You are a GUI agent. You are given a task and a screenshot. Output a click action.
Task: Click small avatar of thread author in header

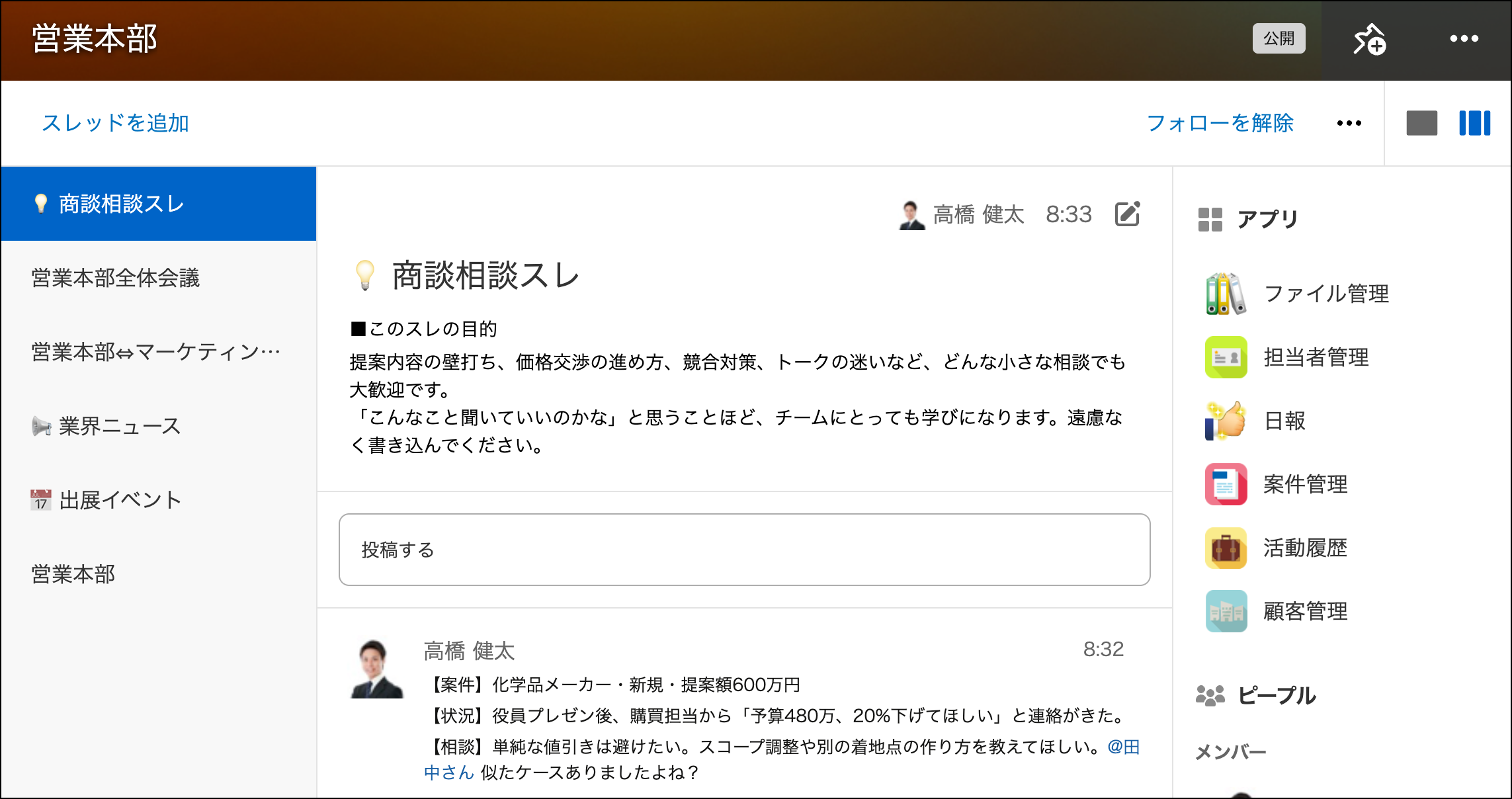(911, 215)
